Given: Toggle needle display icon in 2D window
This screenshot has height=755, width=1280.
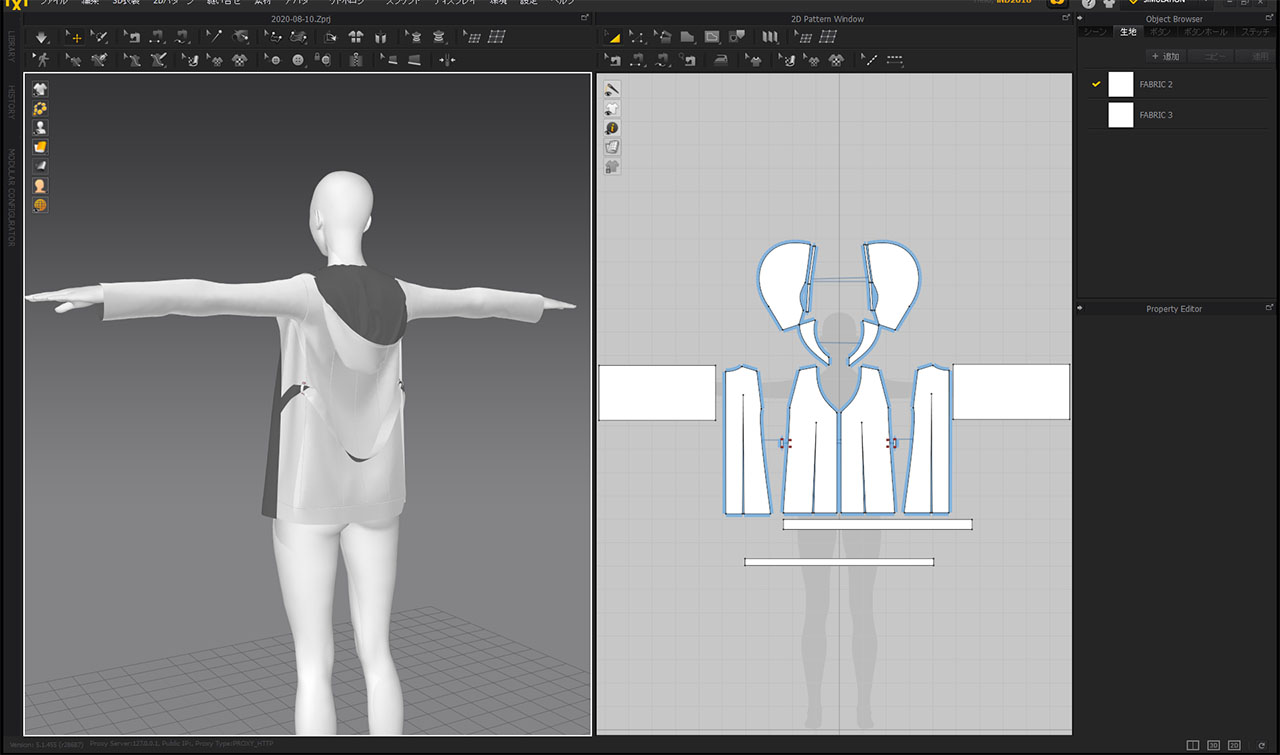Looking at the screenshot, I should pos(612,89).
